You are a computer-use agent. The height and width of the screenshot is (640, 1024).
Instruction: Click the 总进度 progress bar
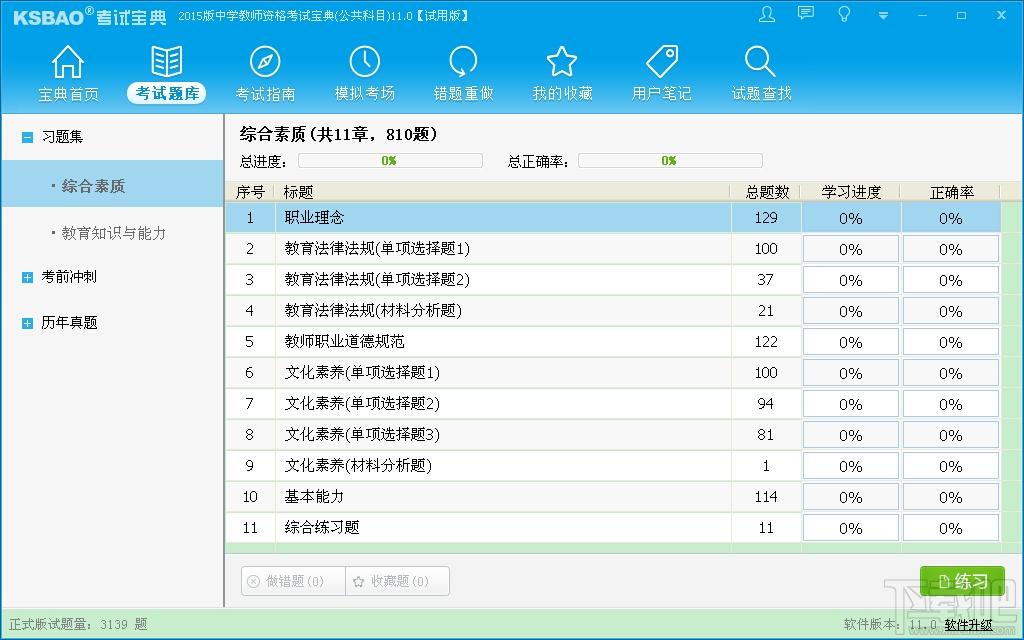[390, 160]
